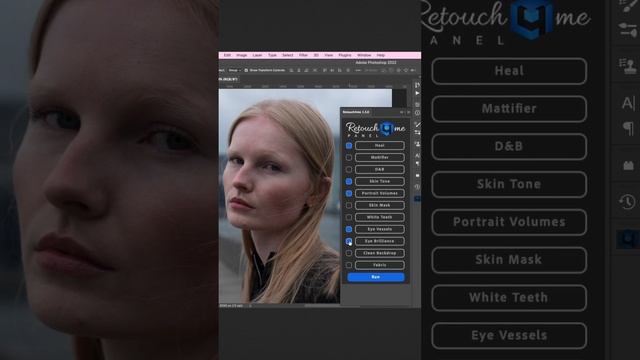Enable Fabric checkbox in small panel
Screen dimensions: 640x360
pyautogui.click(x=349, y=265)
